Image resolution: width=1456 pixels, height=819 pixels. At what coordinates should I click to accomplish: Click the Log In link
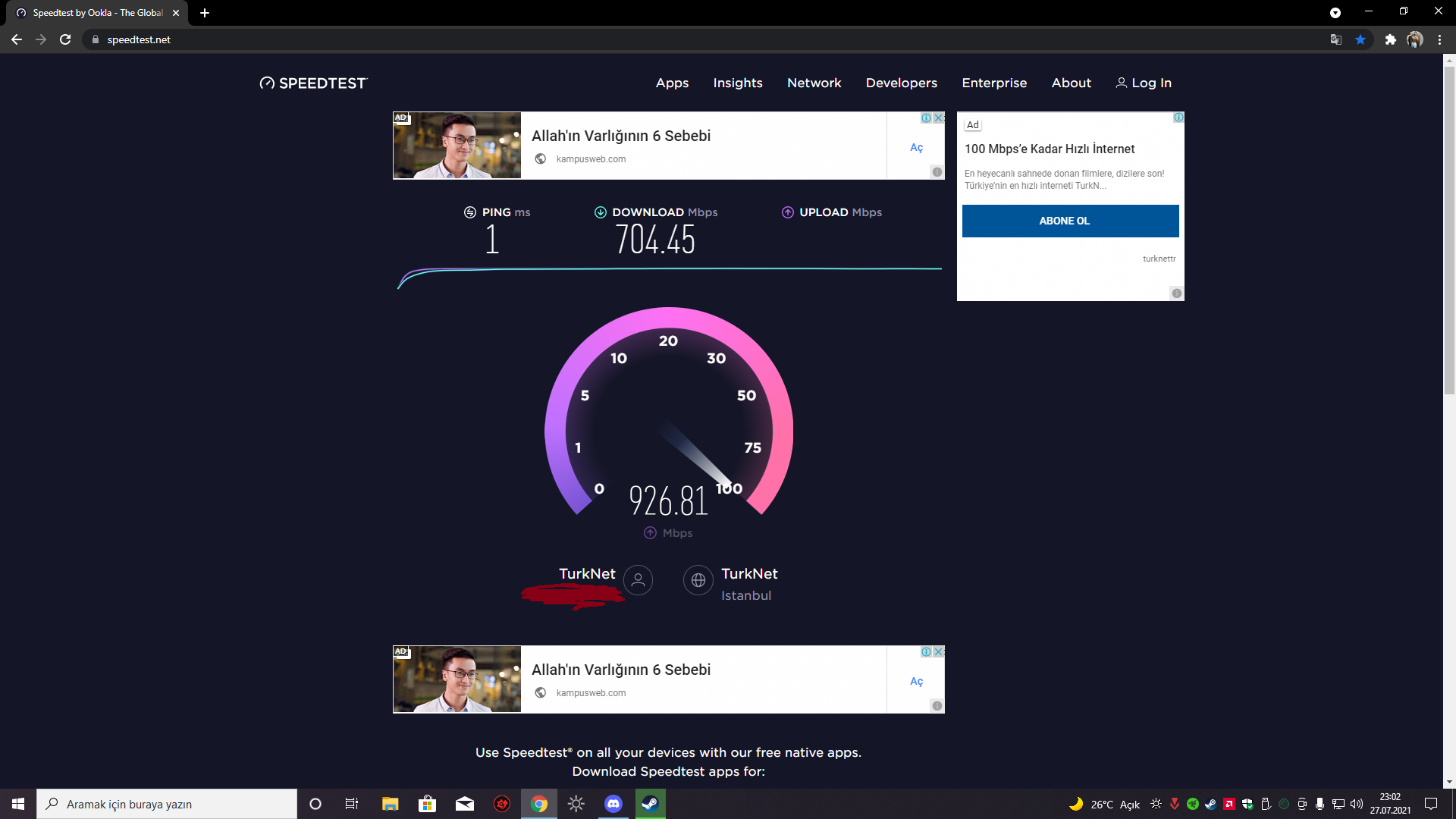click(1144, 83)
